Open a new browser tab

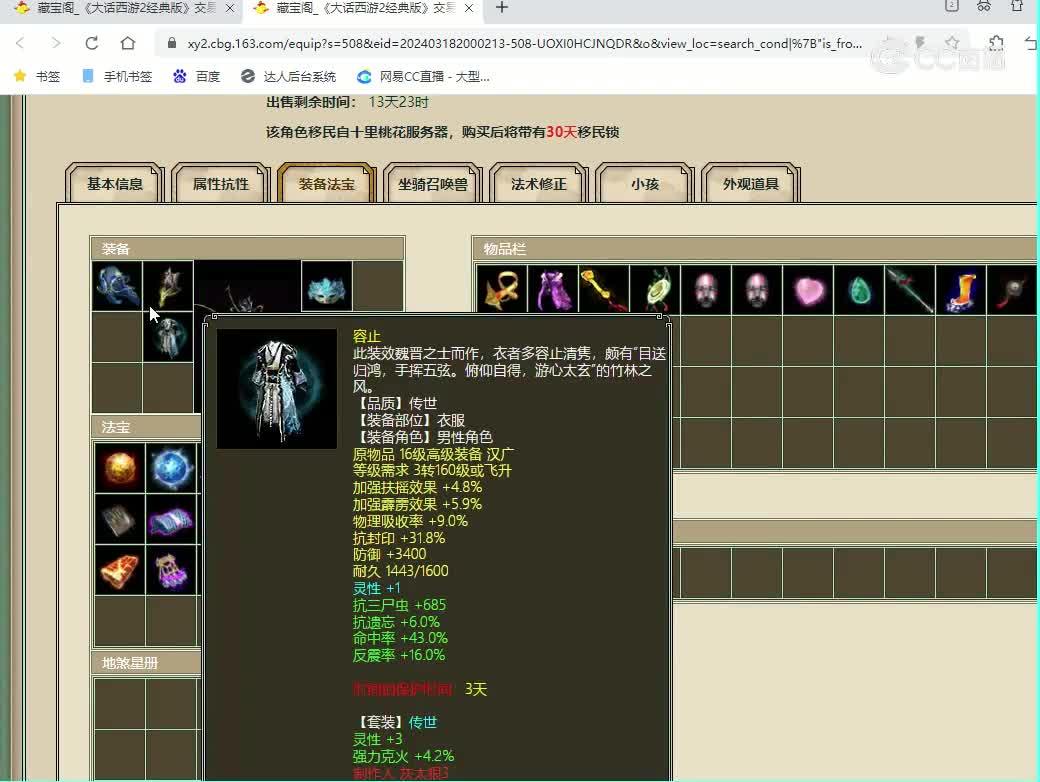[502, 7]
